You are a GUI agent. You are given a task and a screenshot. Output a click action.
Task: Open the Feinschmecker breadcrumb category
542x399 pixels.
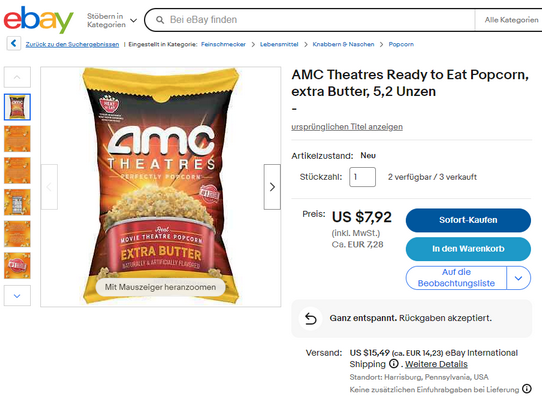pos(223,44)
